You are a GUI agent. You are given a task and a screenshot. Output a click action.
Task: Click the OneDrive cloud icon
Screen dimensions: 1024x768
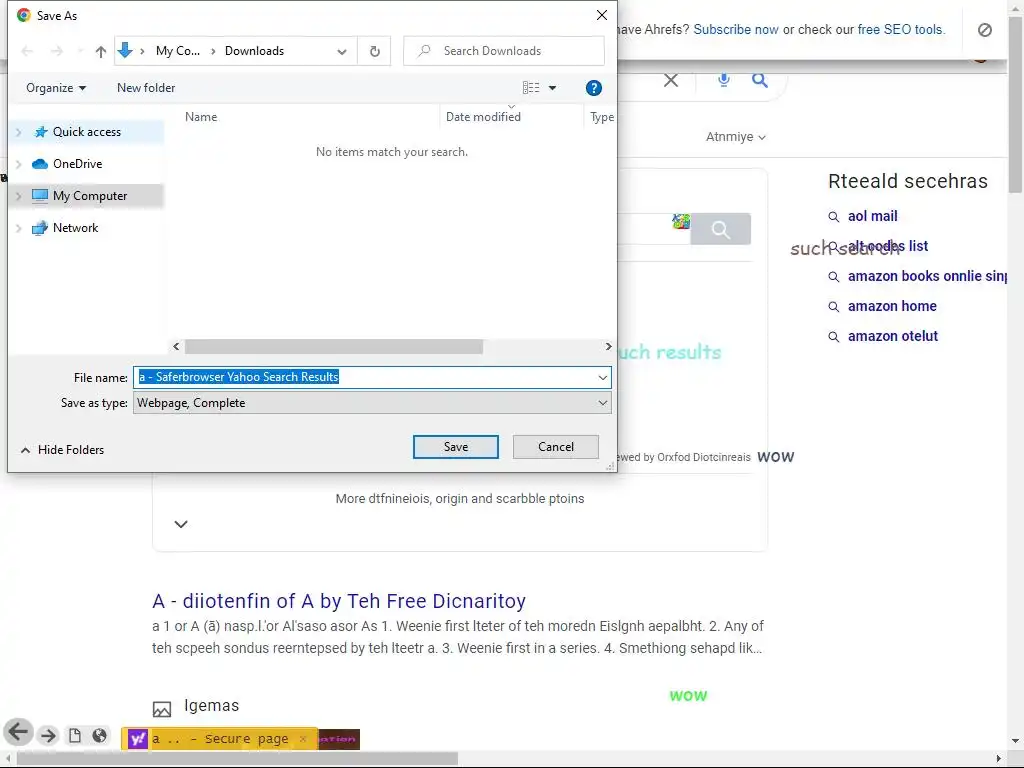(x=40, y=164)
